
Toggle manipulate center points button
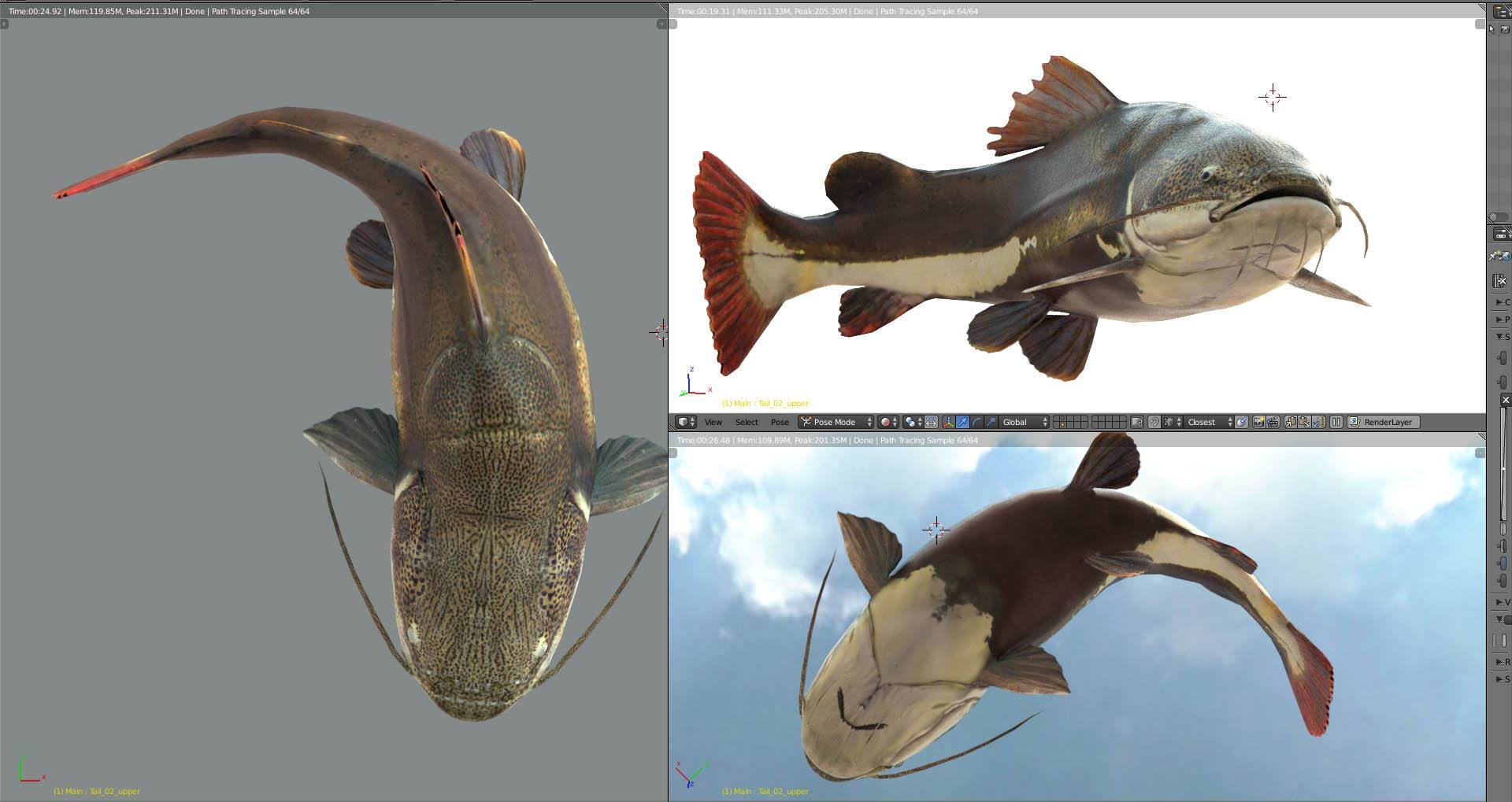pos(932,422)
